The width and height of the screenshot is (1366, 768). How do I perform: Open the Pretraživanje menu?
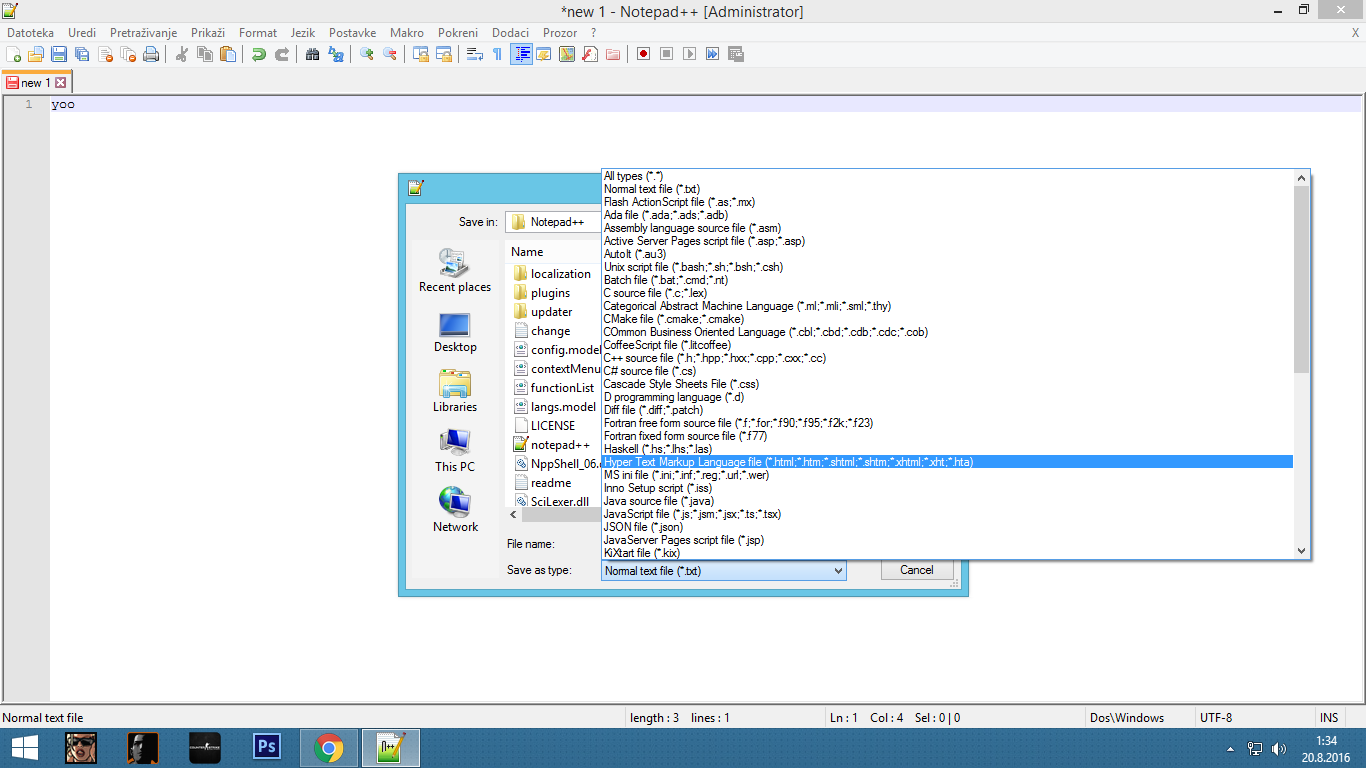pos(142,33)
